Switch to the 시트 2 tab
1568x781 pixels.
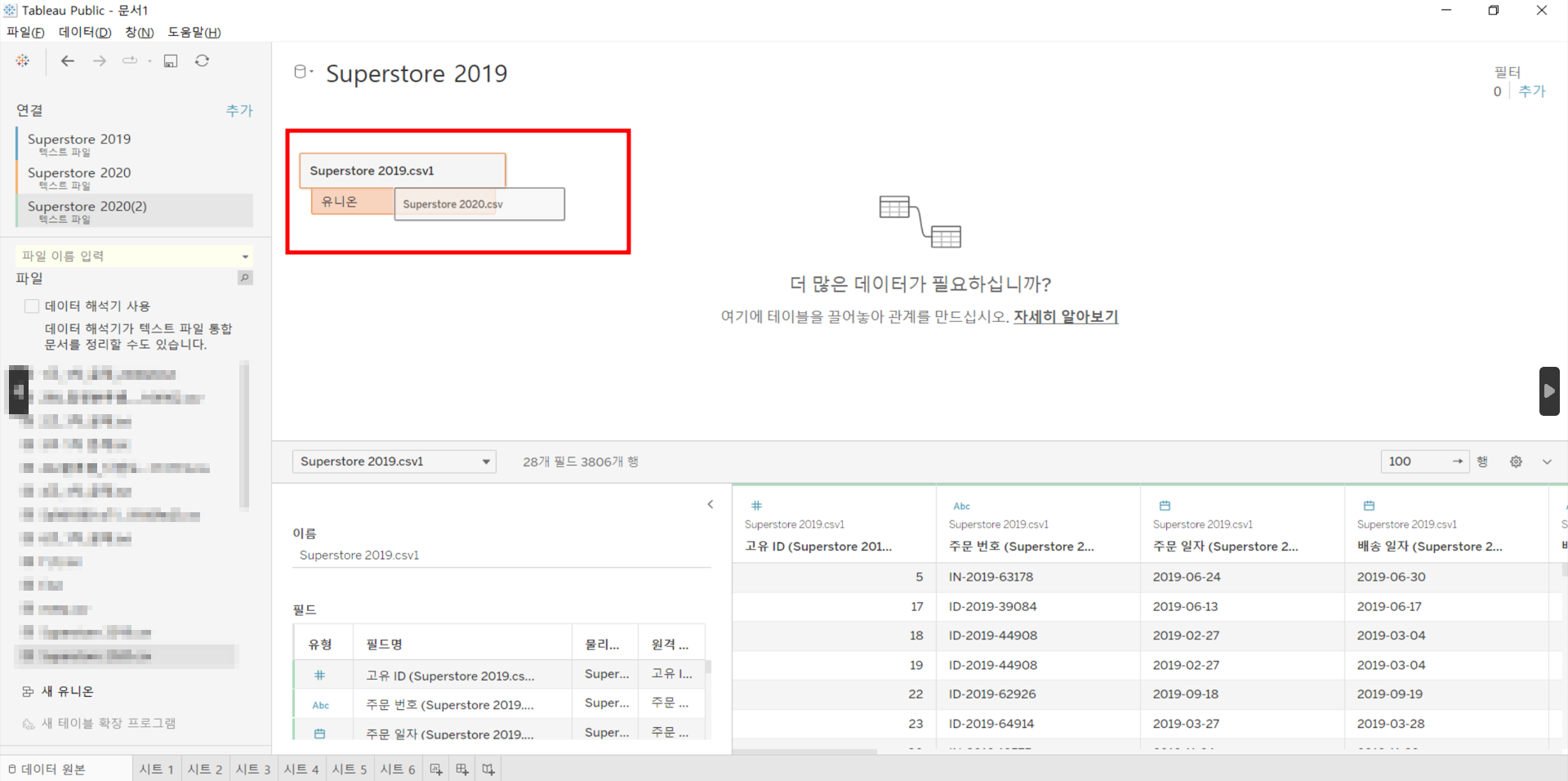tap(205, 769)
